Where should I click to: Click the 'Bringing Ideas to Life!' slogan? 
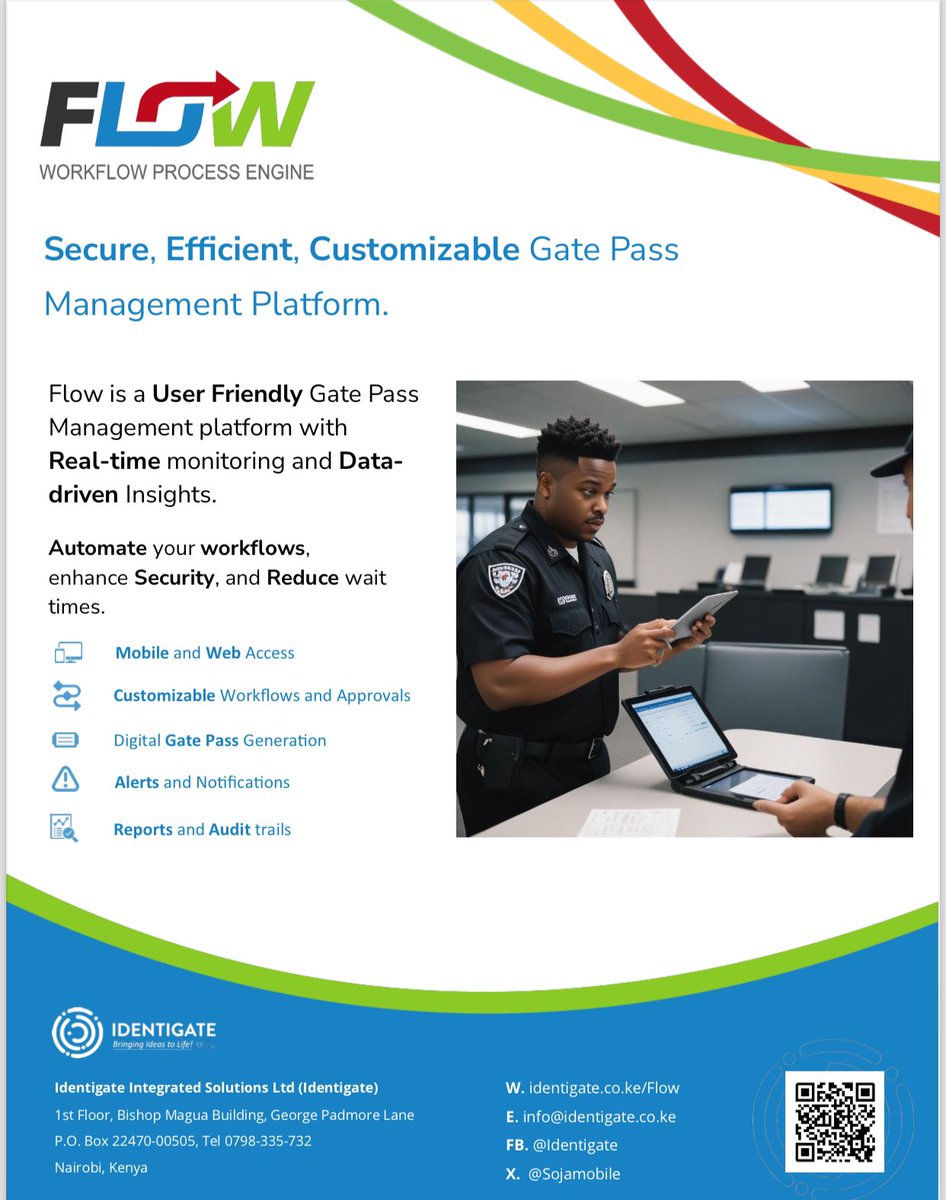[152, 1046]
